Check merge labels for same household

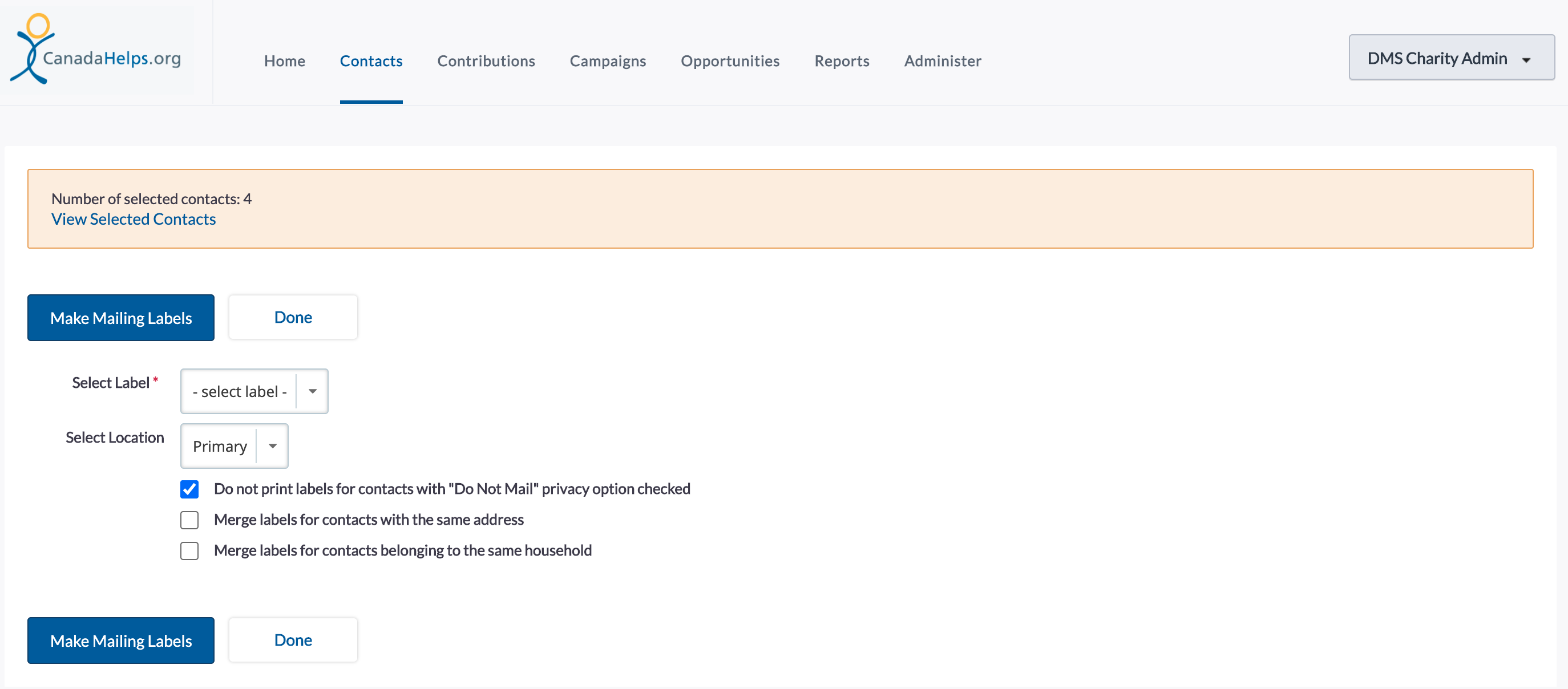[189, 551]
